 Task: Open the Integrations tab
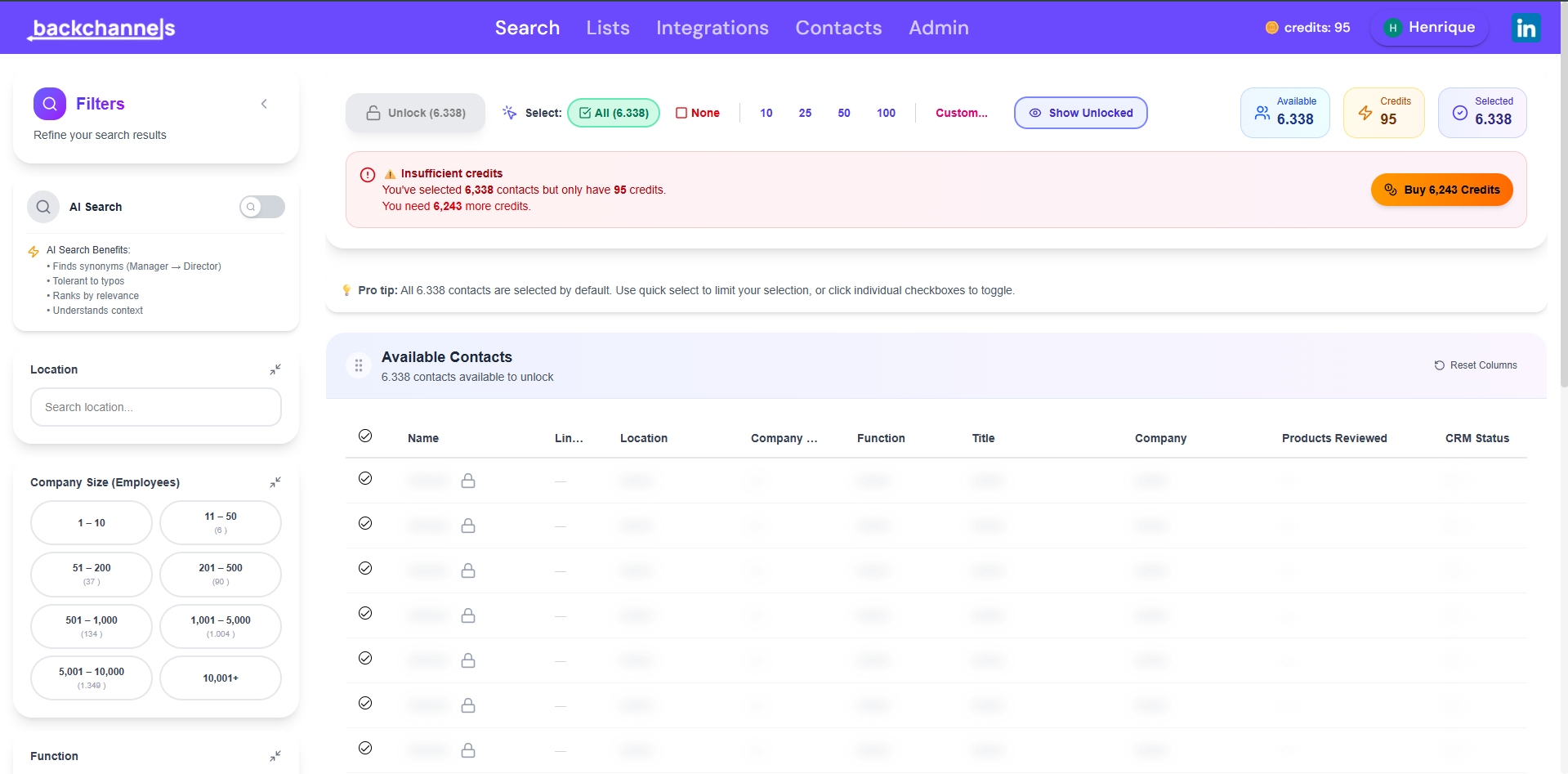click(x=713, y=28)
